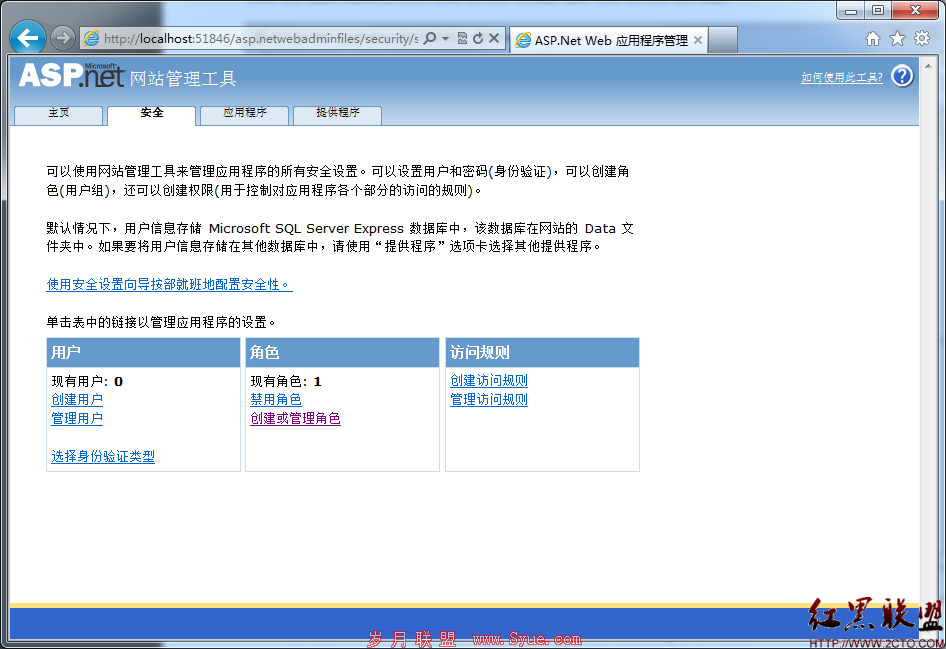
Task: Stop loading with the address bar X
Action: click(494, 38)
